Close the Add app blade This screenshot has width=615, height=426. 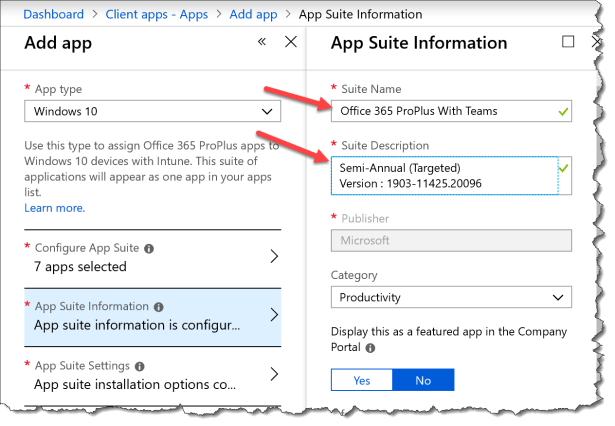[291, 42]
